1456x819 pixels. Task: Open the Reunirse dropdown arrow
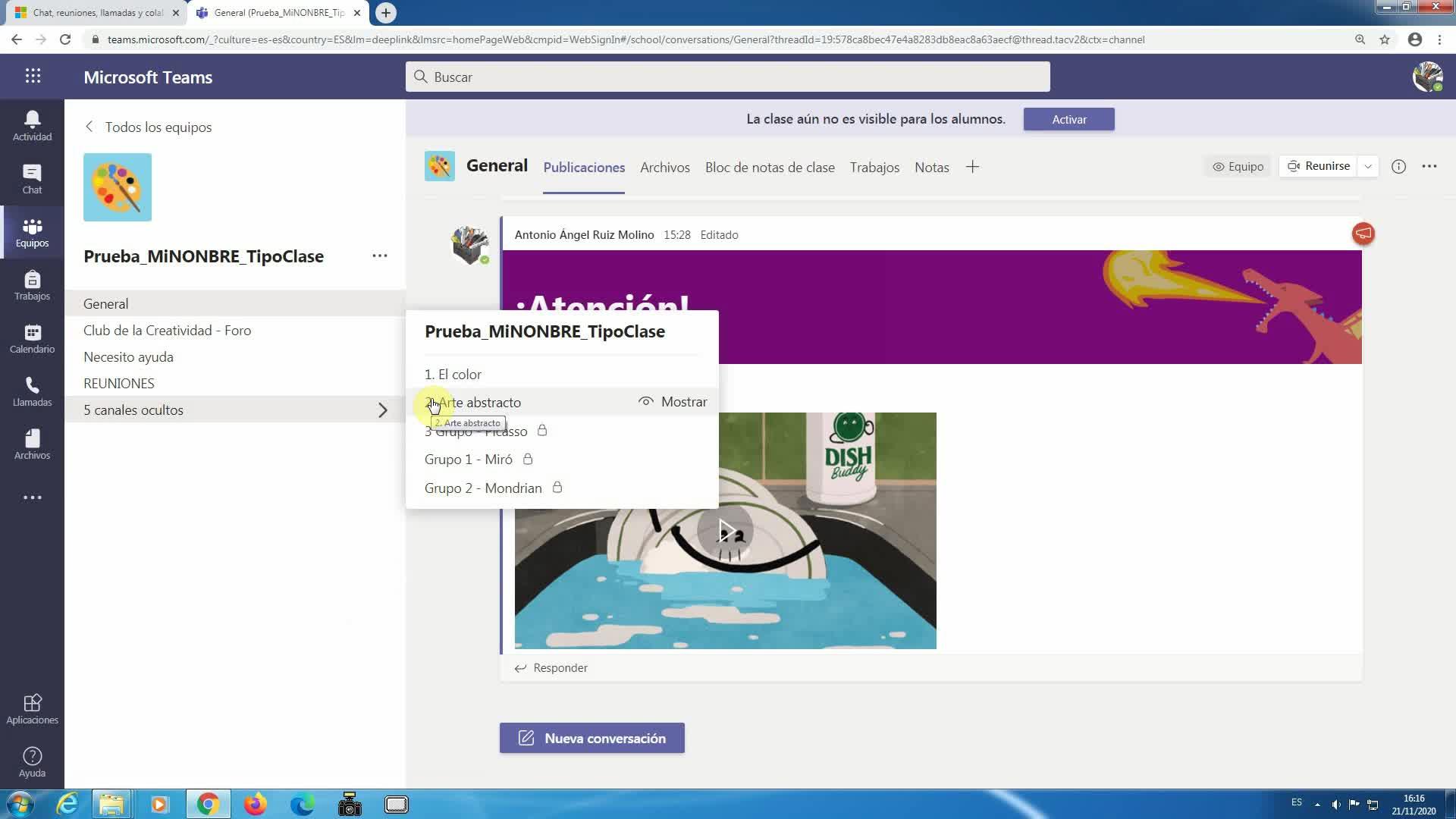coord(1368,167)
